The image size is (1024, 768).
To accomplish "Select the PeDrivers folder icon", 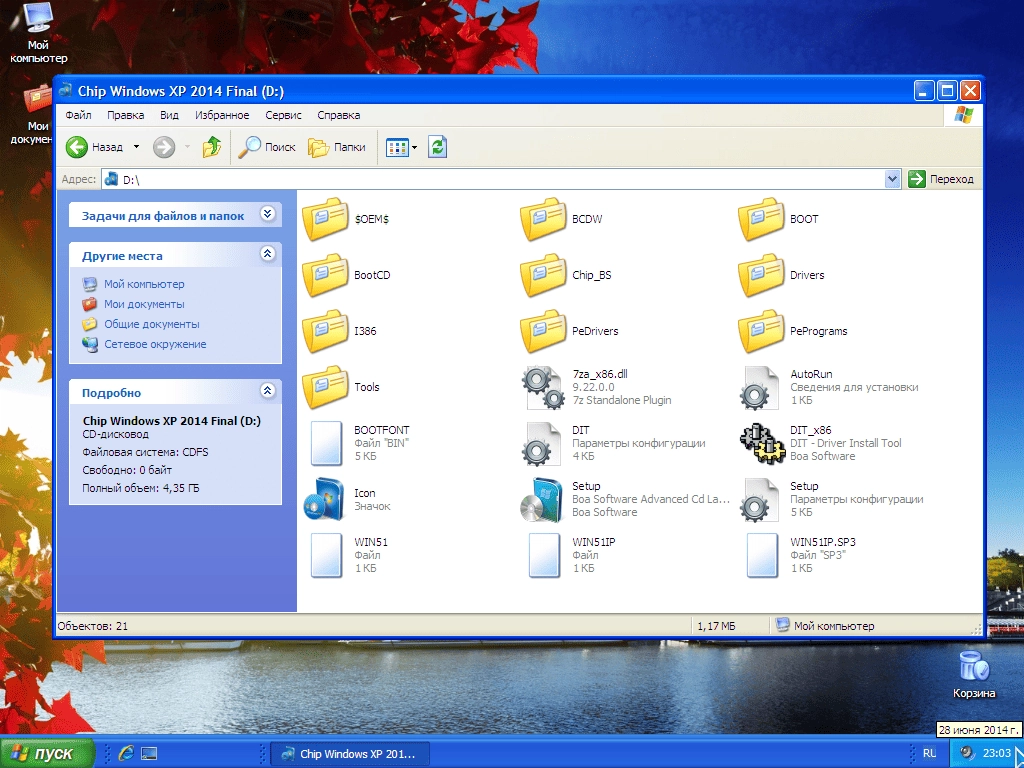I will (x=543, y=331).
